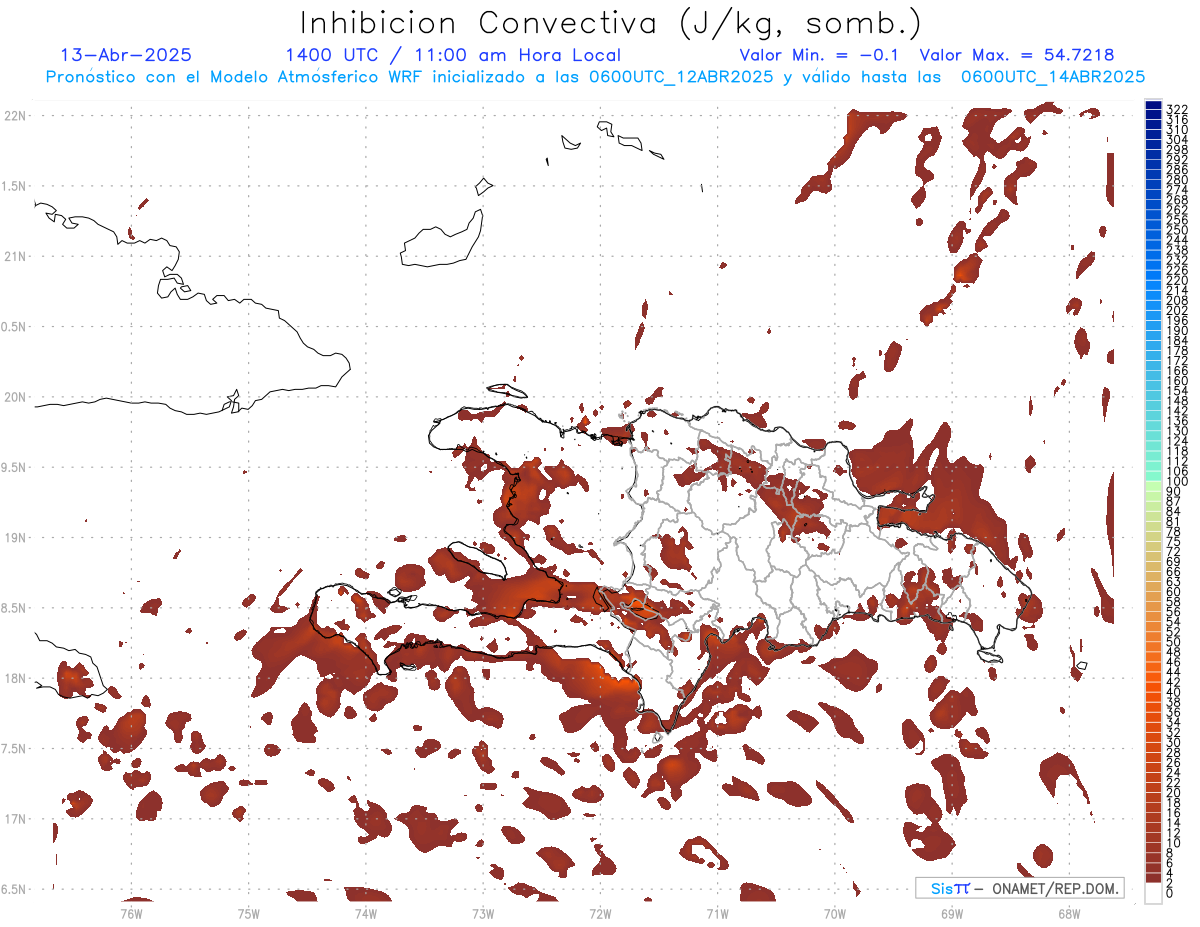This screenshot has width=1200, height=927.
Task: Click the "100" colorbar value
Action: pos(1176,482)
